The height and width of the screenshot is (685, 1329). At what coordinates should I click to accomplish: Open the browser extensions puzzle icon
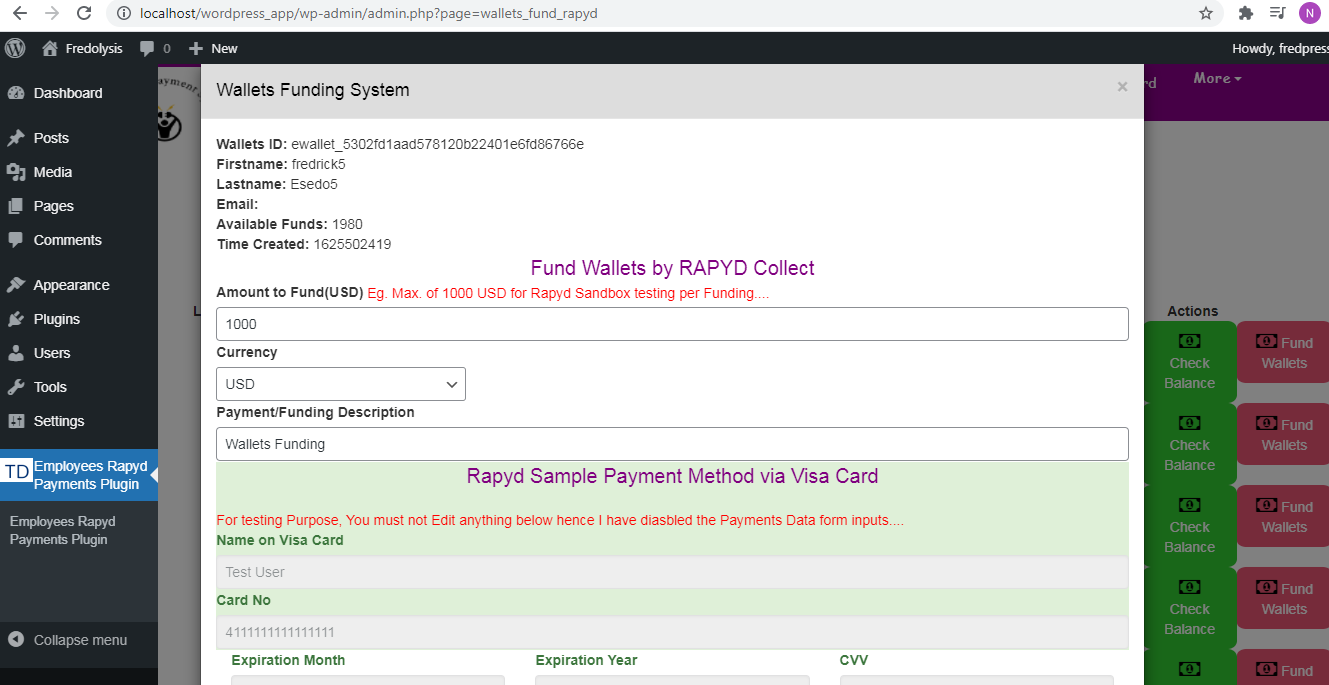point(1245,14)
